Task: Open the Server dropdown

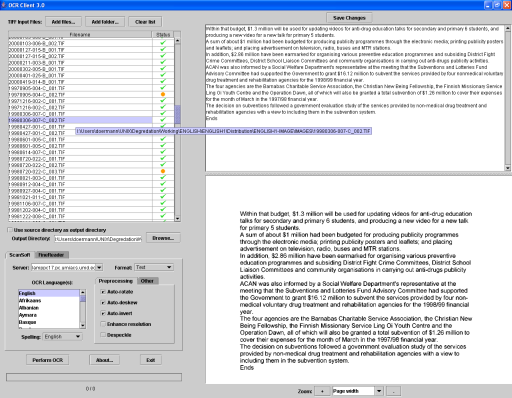Action: tap(99, 267)
